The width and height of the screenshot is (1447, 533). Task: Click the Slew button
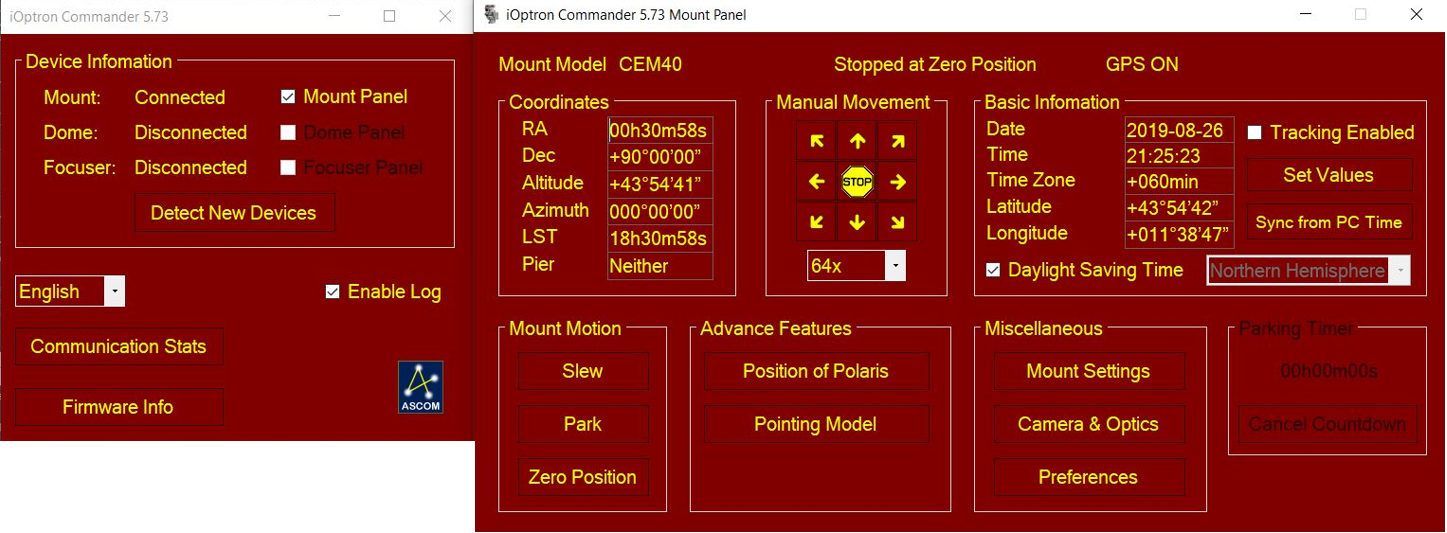pyautogui.click(x=583, y=371)
